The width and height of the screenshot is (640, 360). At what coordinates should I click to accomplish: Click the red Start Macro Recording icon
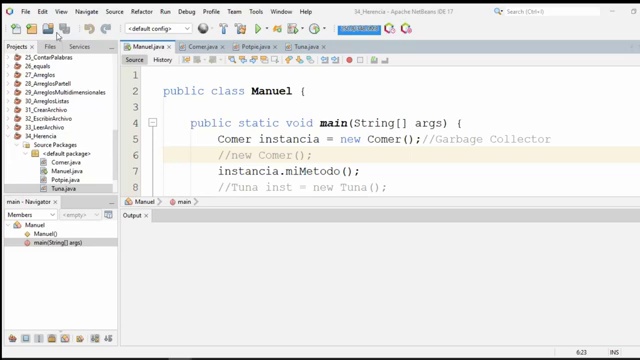pos(349,60)
